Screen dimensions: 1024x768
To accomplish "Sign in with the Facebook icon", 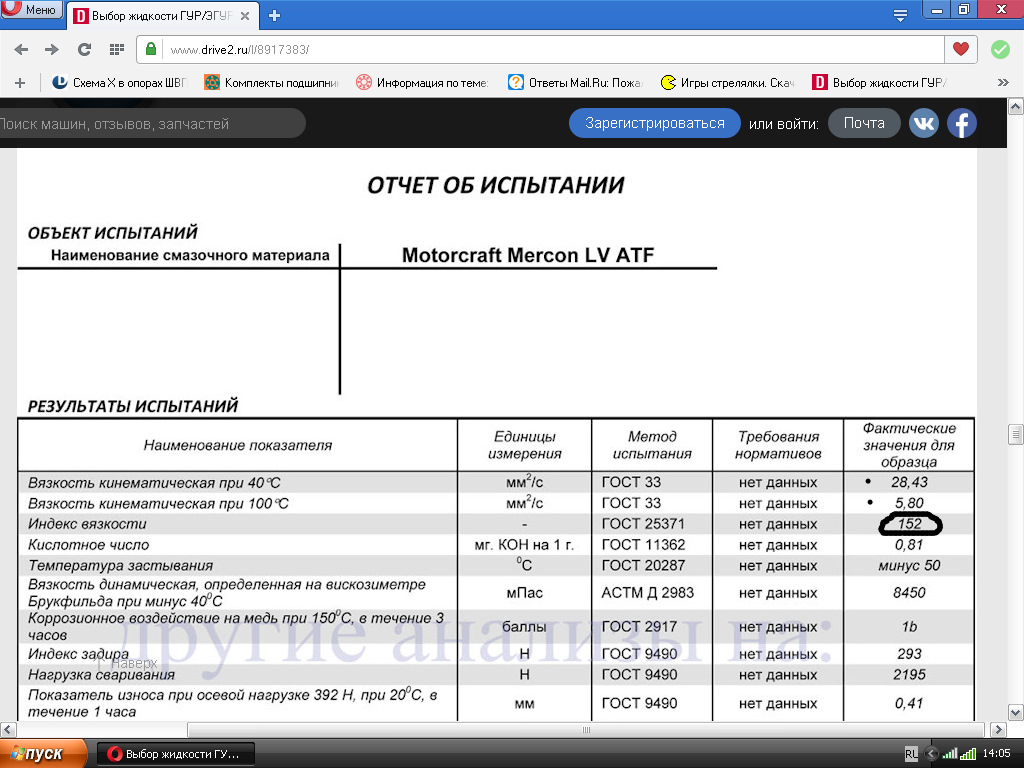I will [962, 123].
